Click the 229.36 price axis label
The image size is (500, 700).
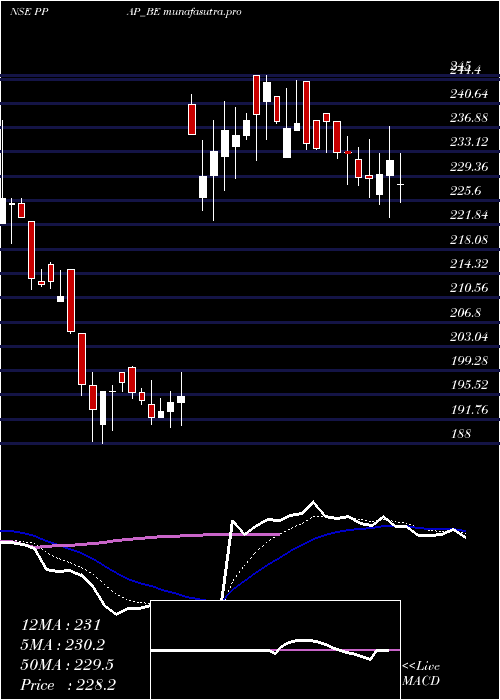pyautogui.click(x=468, y=167)
